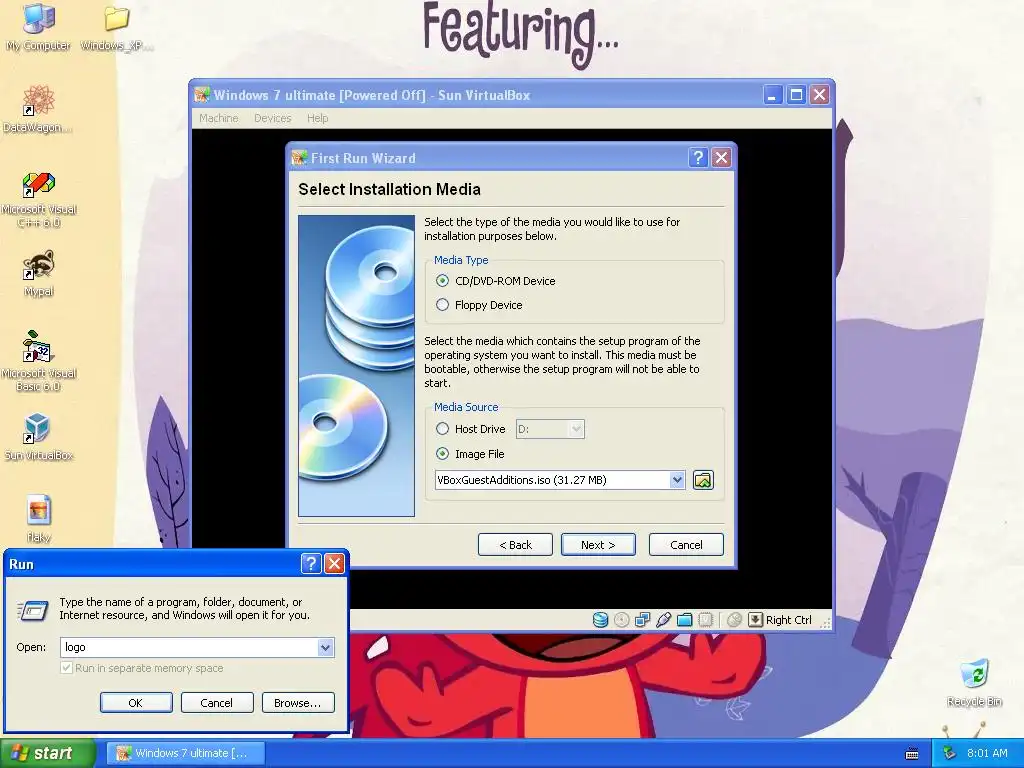
Task: Open the virtual media manager folder icon
Action: click(703, 480)
